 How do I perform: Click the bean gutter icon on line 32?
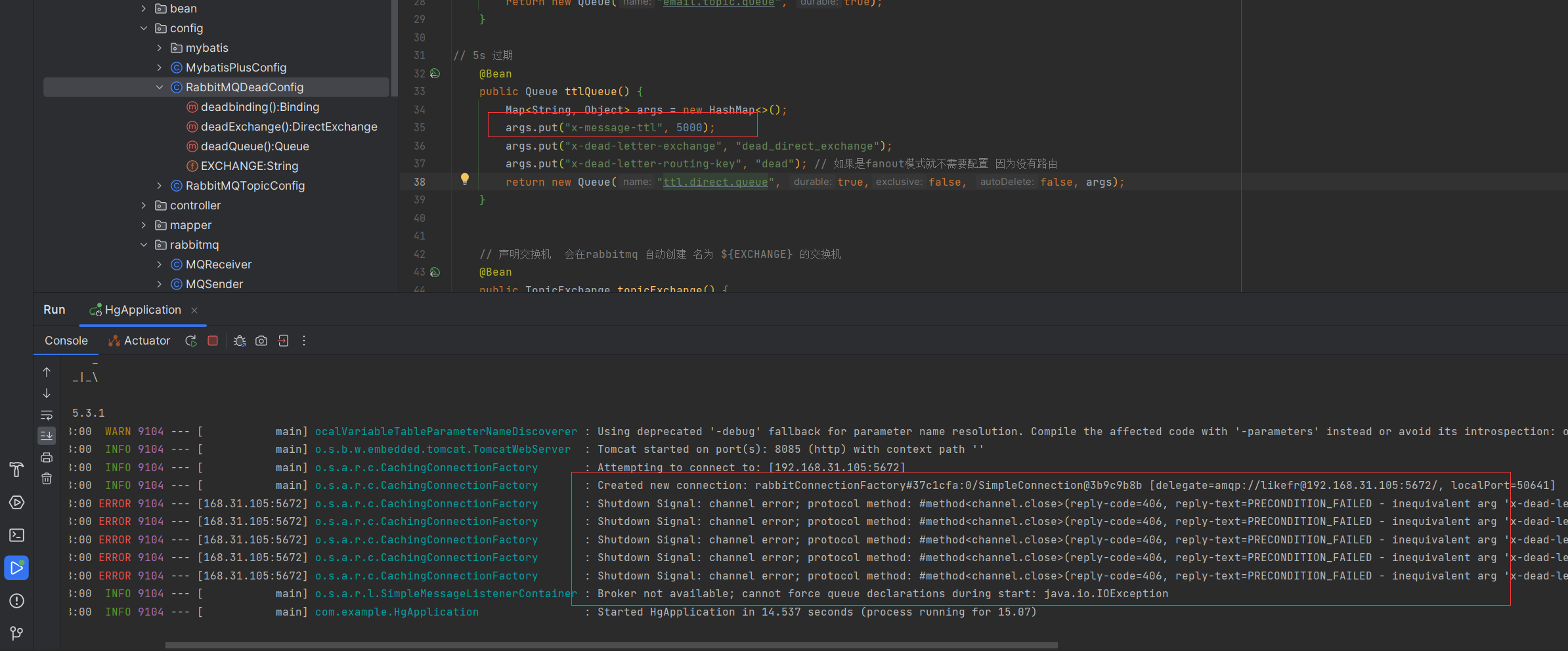click(x=435, y=73)
